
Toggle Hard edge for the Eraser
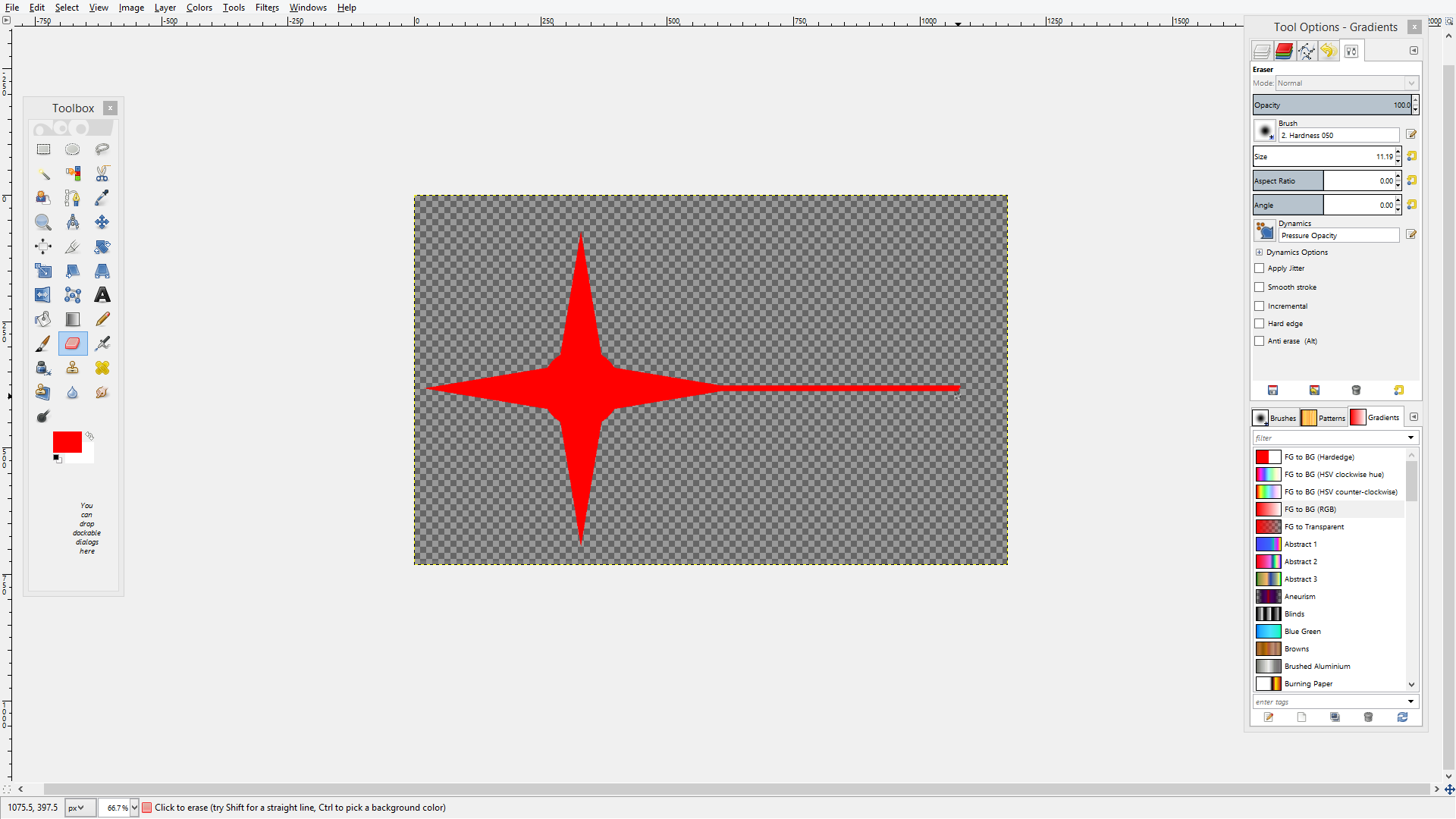coord(1260,323)
